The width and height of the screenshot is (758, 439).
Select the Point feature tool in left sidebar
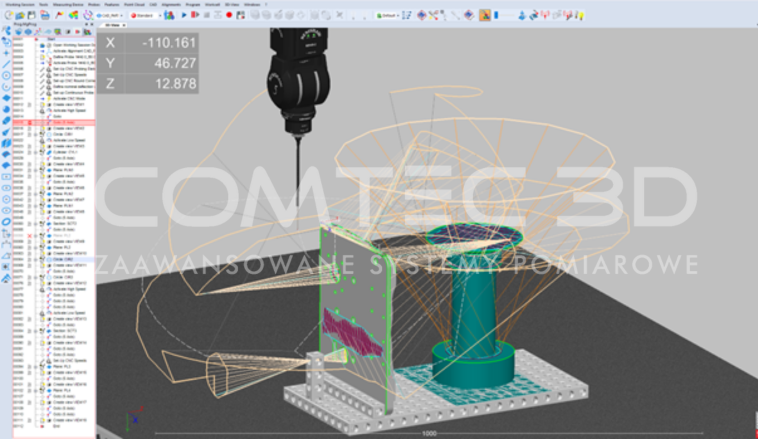pyautogui.click(x=6, y=52)
